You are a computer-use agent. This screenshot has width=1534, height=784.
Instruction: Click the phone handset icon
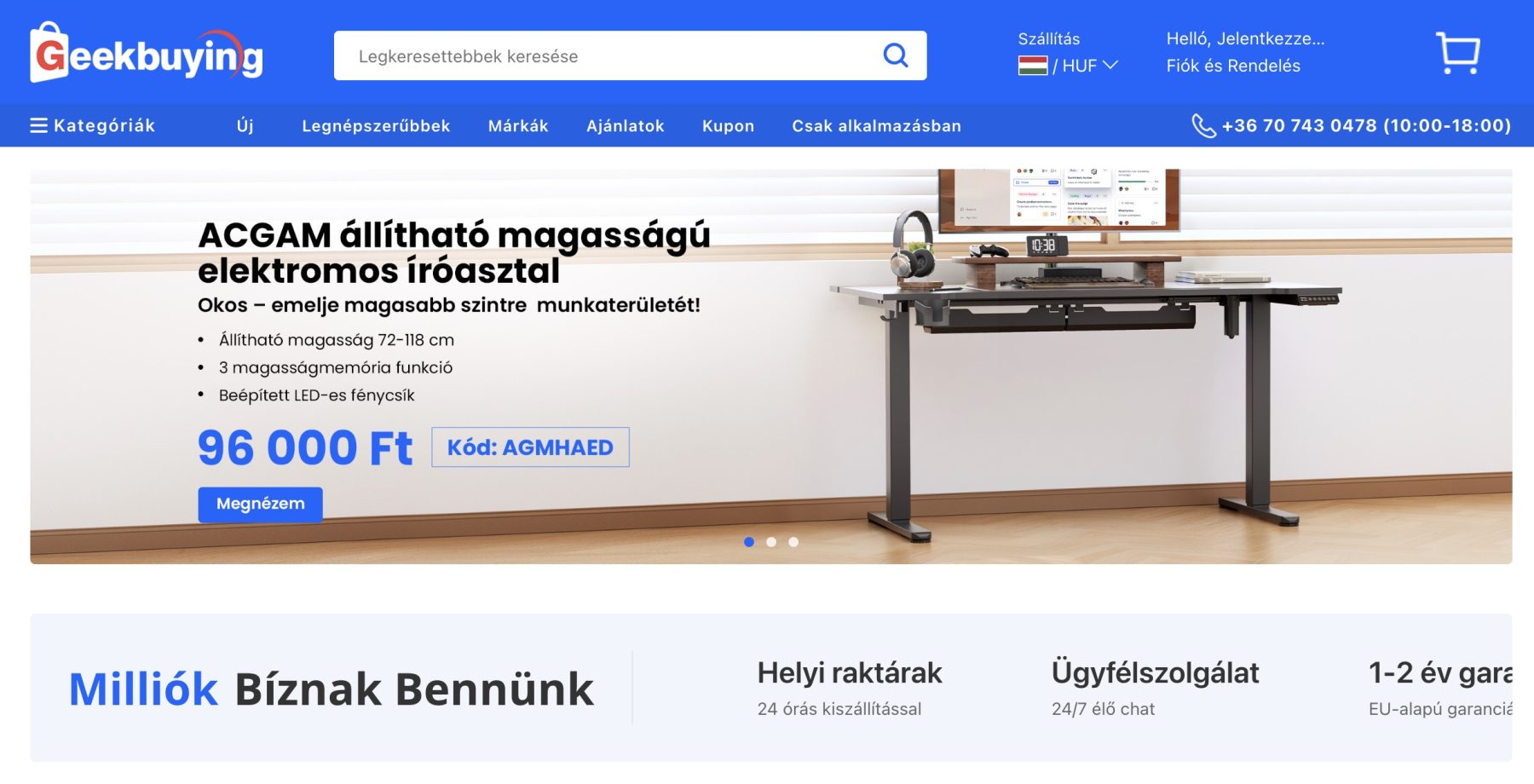pyautogui.click(x=1203, y=125)
